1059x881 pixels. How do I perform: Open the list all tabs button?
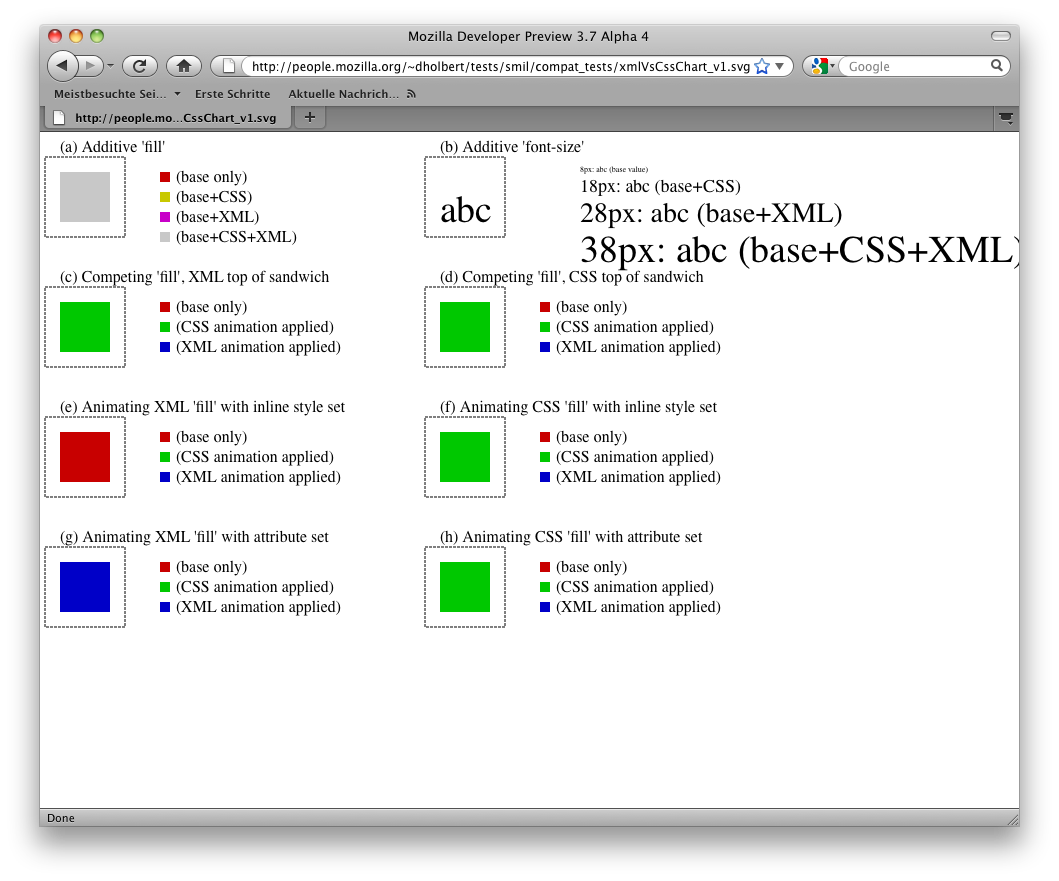pyautogui.click(x=1006, y=118)
